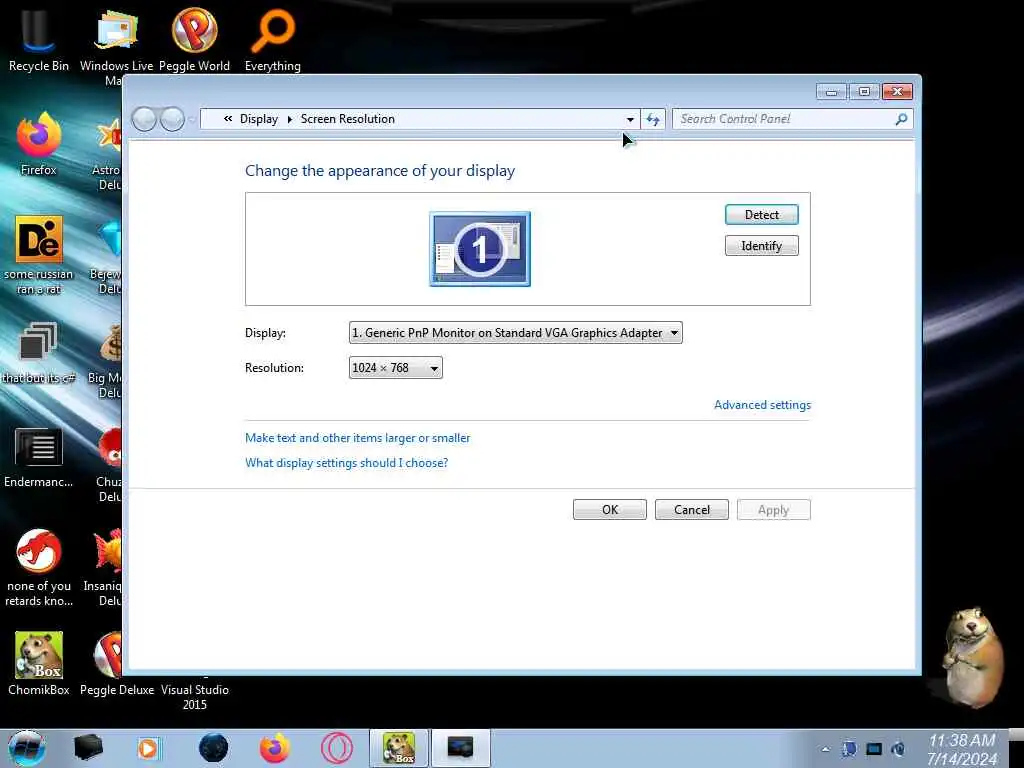Click the Show desktop strip at taskbar end

click(1016, 748)
